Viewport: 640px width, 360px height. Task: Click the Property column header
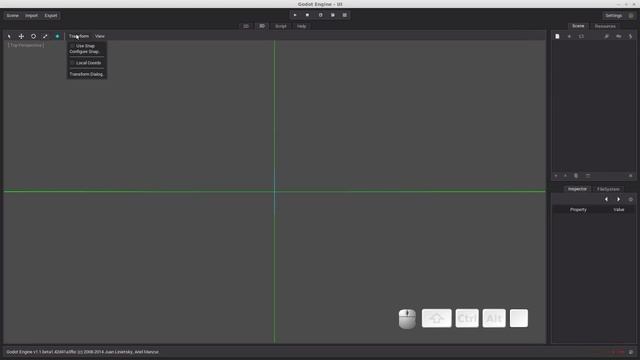pos(578,210)
